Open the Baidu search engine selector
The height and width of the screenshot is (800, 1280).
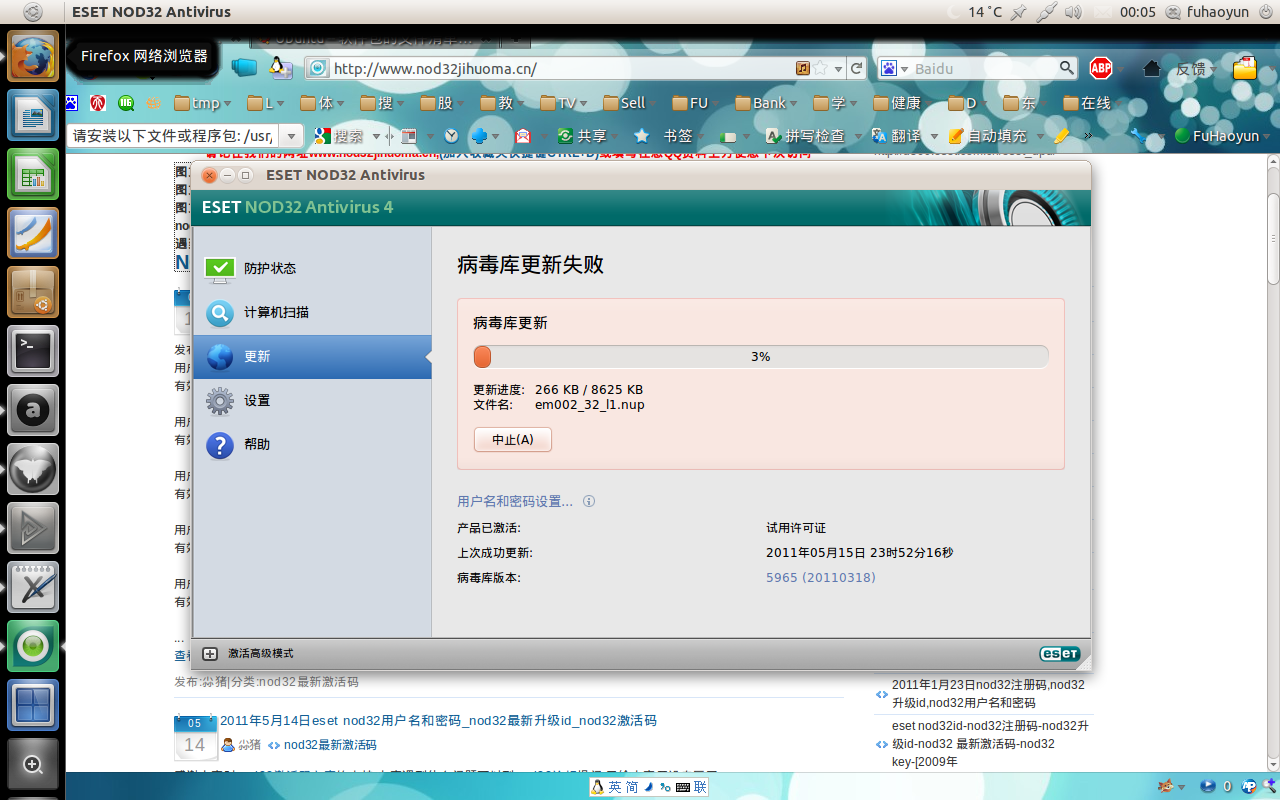coord(895,69)
